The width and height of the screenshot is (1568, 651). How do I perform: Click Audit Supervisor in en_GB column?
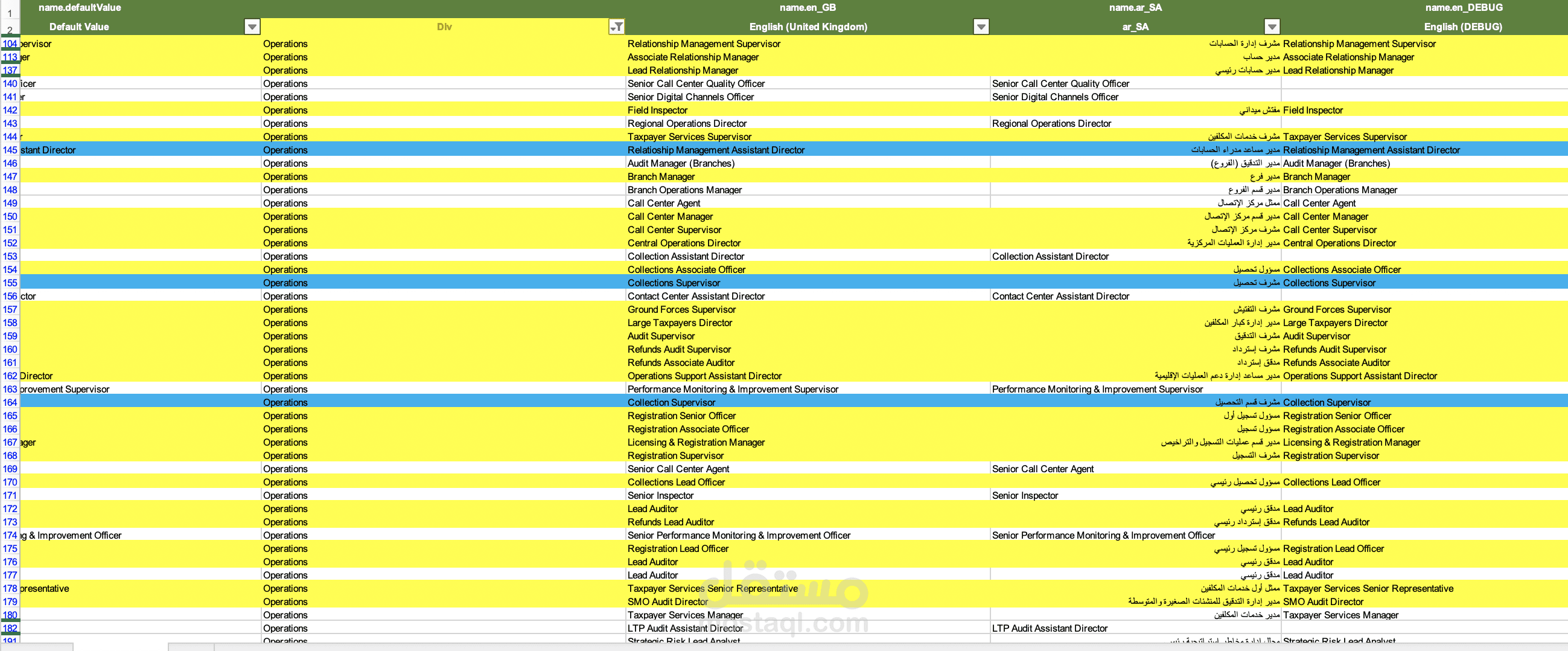point(660,336)
